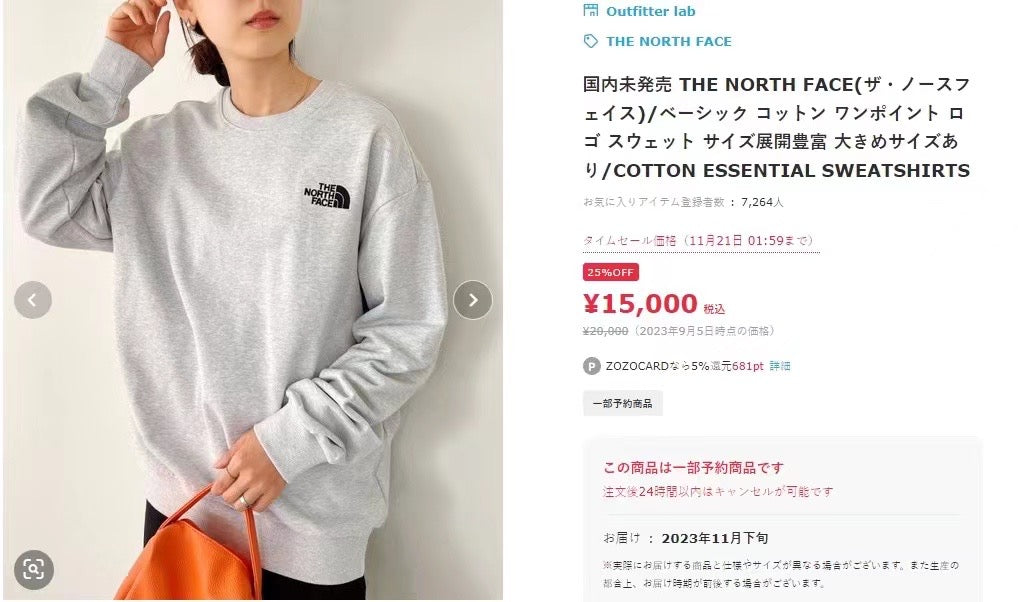Viewport: 1018px width, 602px height.
Task: Open the ZOZOCARD 詳細 details link
Action: 780,366
